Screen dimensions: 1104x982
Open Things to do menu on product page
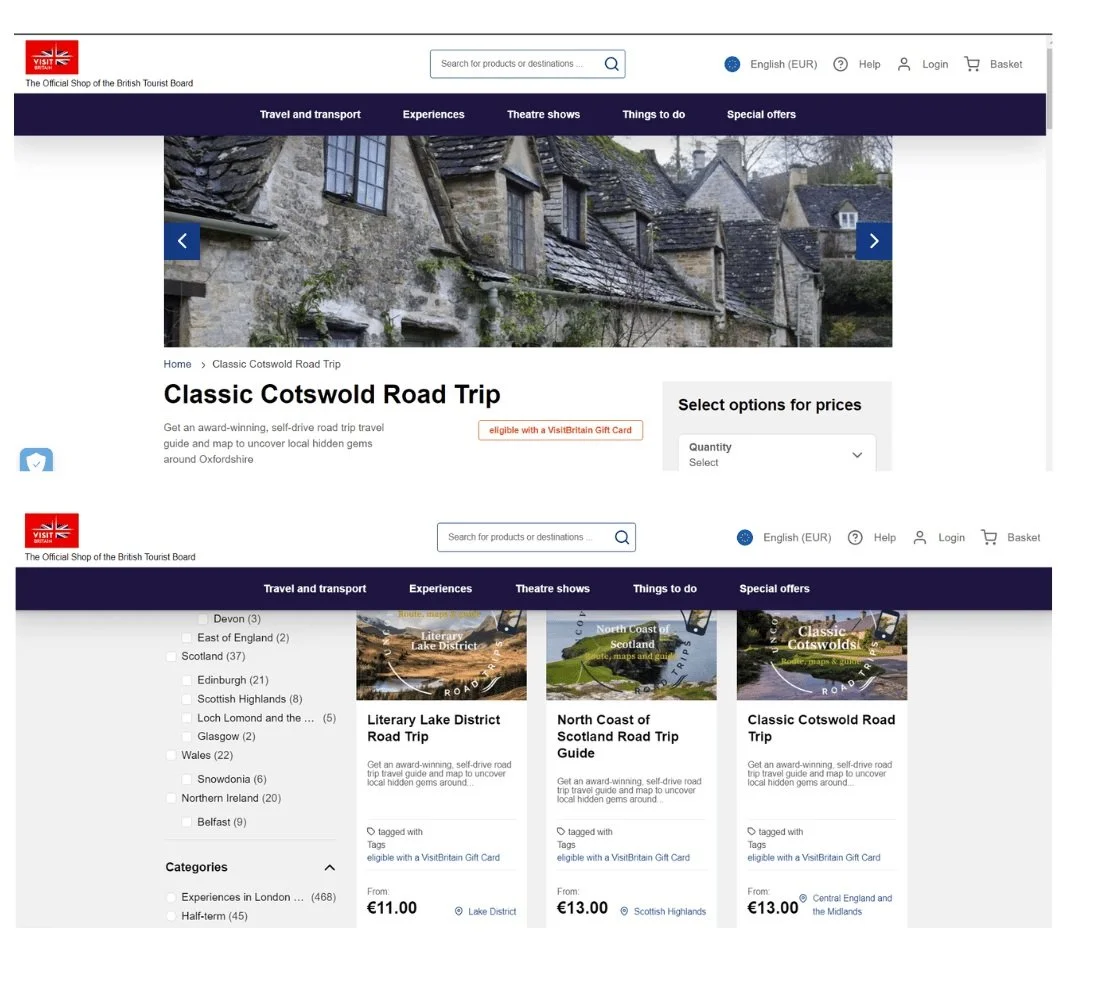coord(653,114)
